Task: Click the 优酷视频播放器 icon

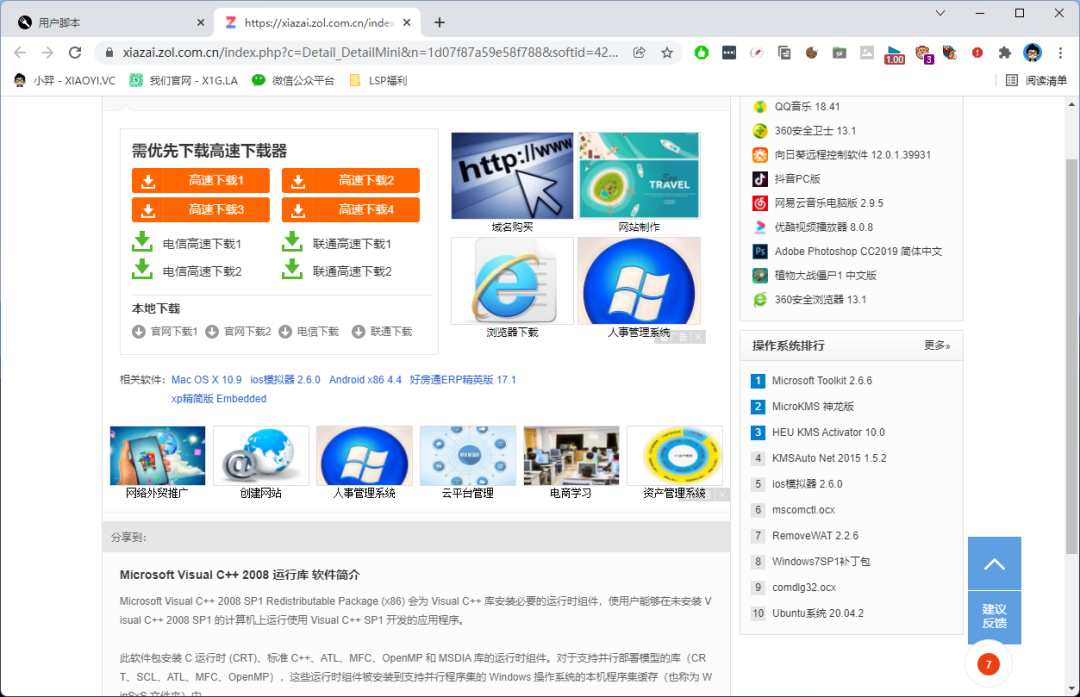Action: click(x=760, y=227)
